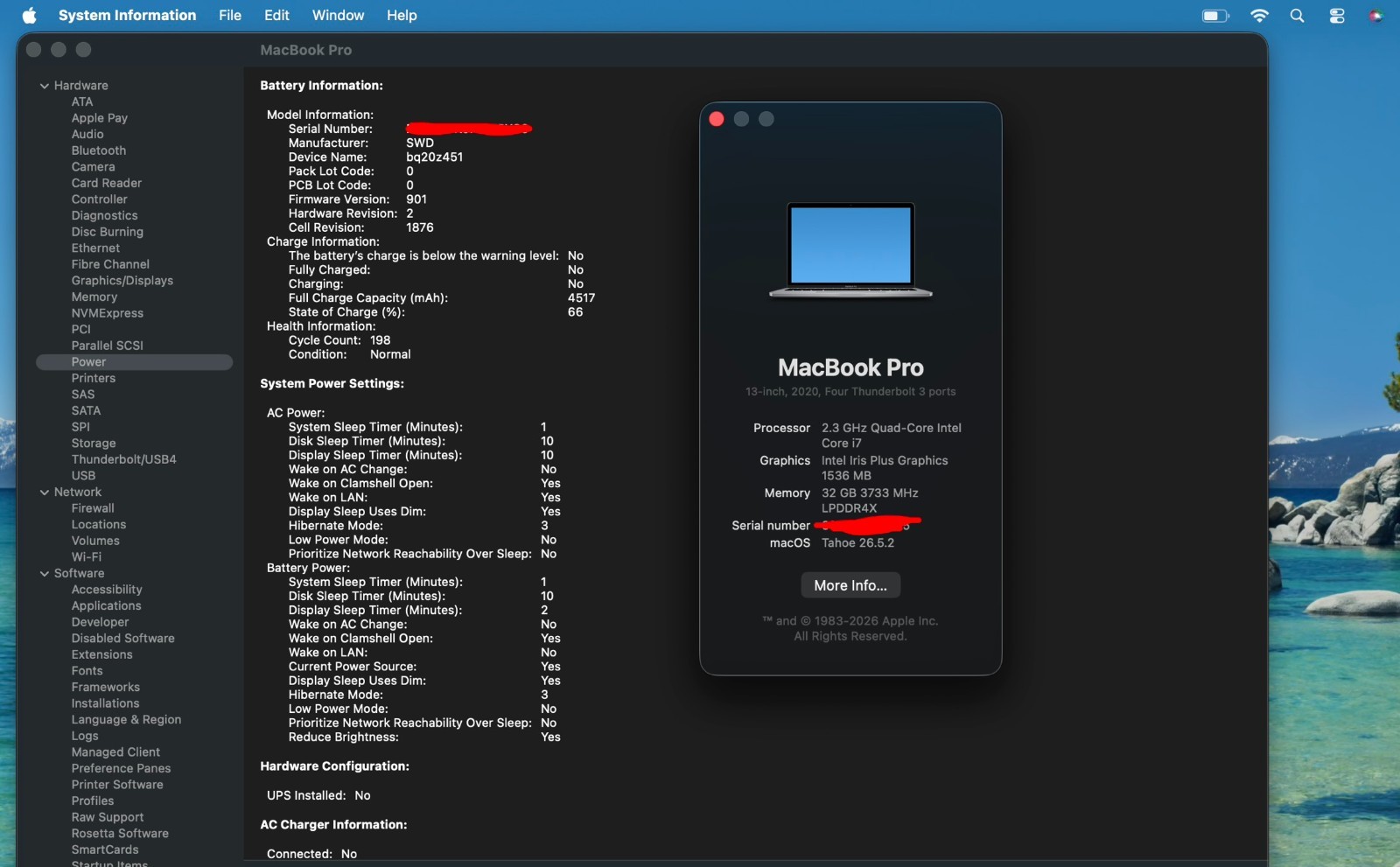Click the MacBook Pro laptop image
Image resolution: width=1400 pixels, height=867 pixels.
(850, 250)
